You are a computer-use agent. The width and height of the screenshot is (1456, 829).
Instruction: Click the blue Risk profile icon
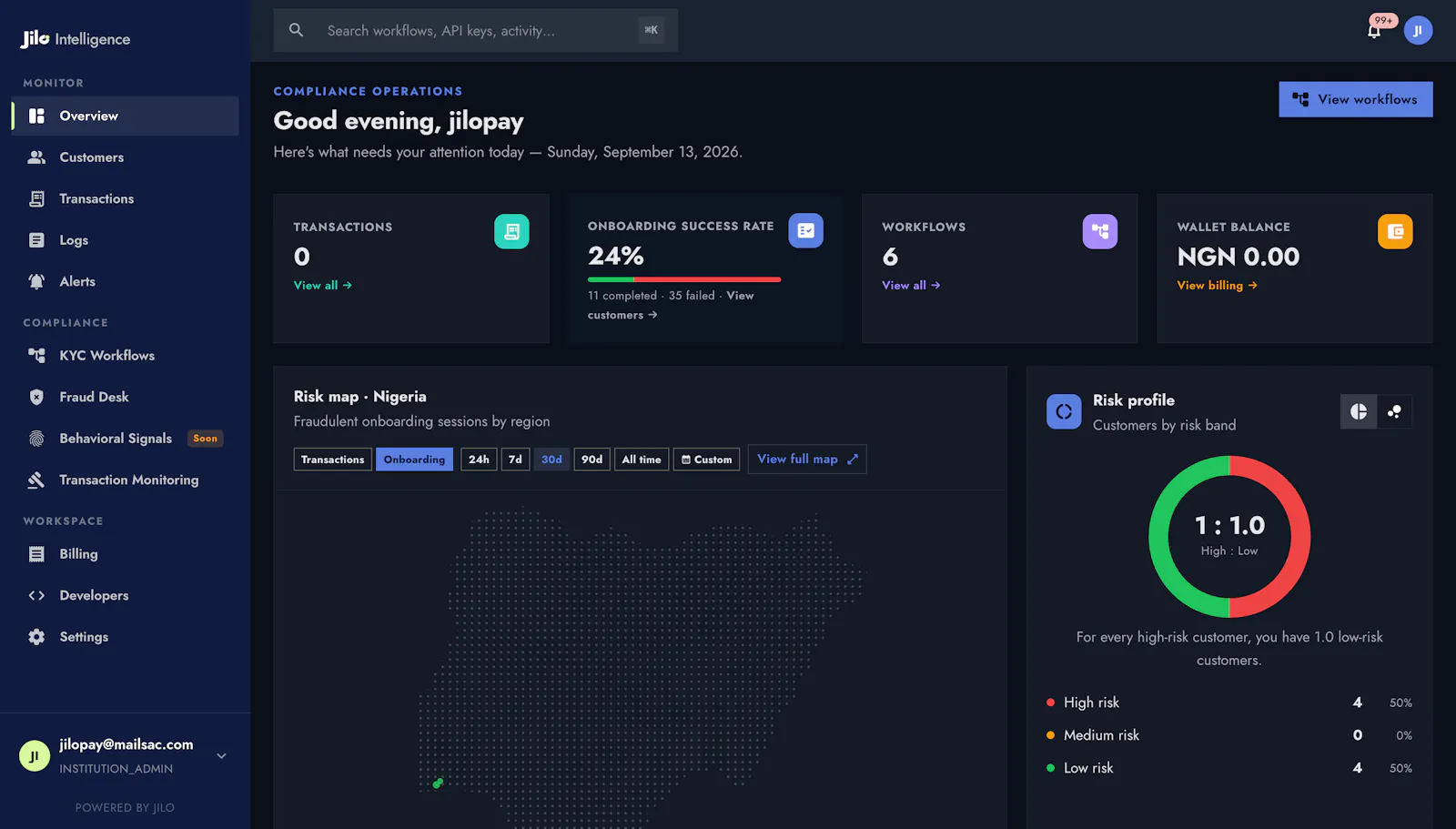1064,411
